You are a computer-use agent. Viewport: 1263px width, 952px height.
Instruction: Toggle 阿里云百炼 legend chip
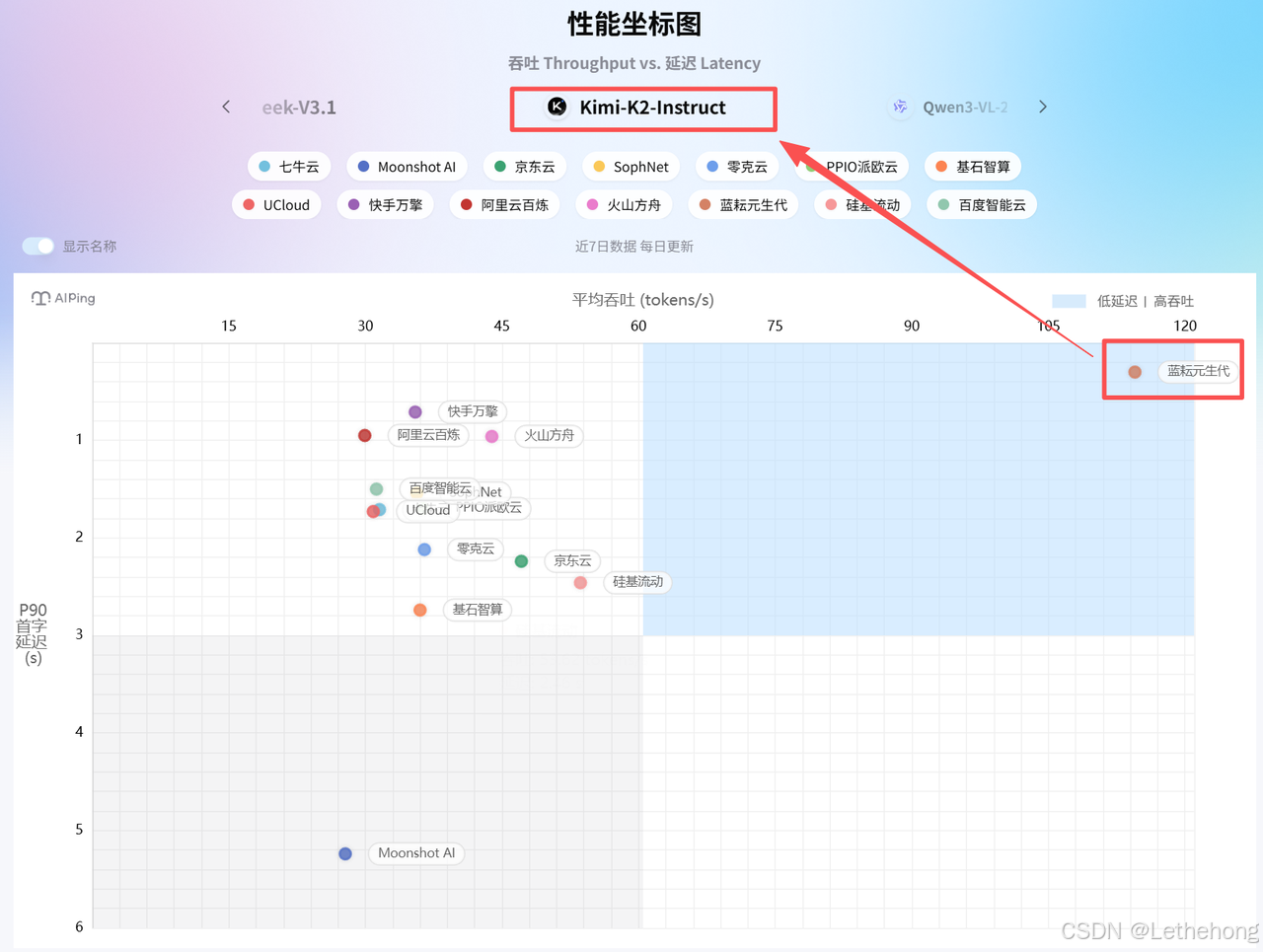pyautogui.click(x=504, y=205)
